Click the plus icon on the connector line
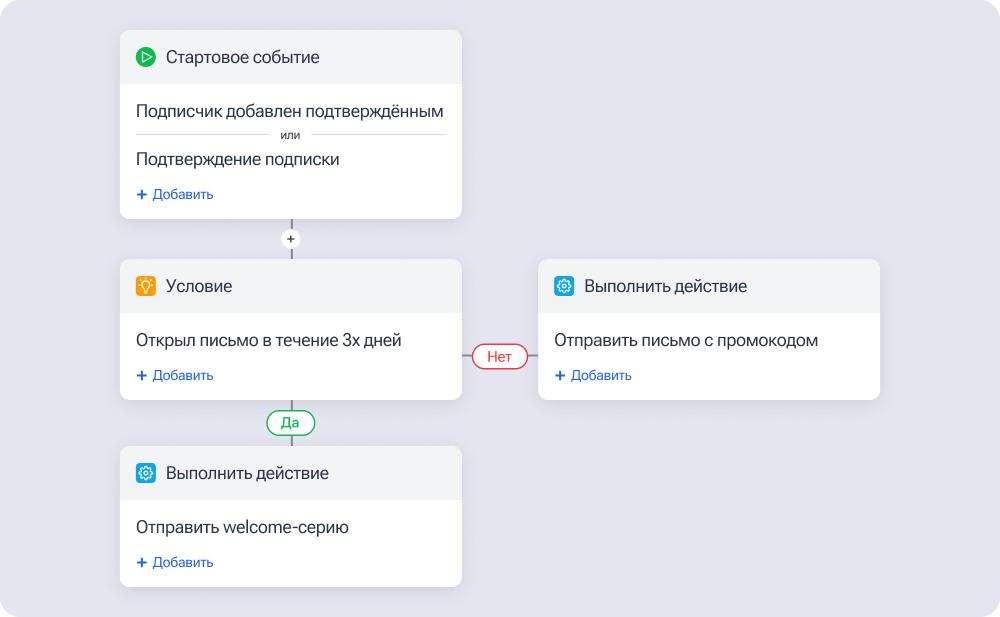Viewport: 1000px width, 617px height. click(291, 238)
